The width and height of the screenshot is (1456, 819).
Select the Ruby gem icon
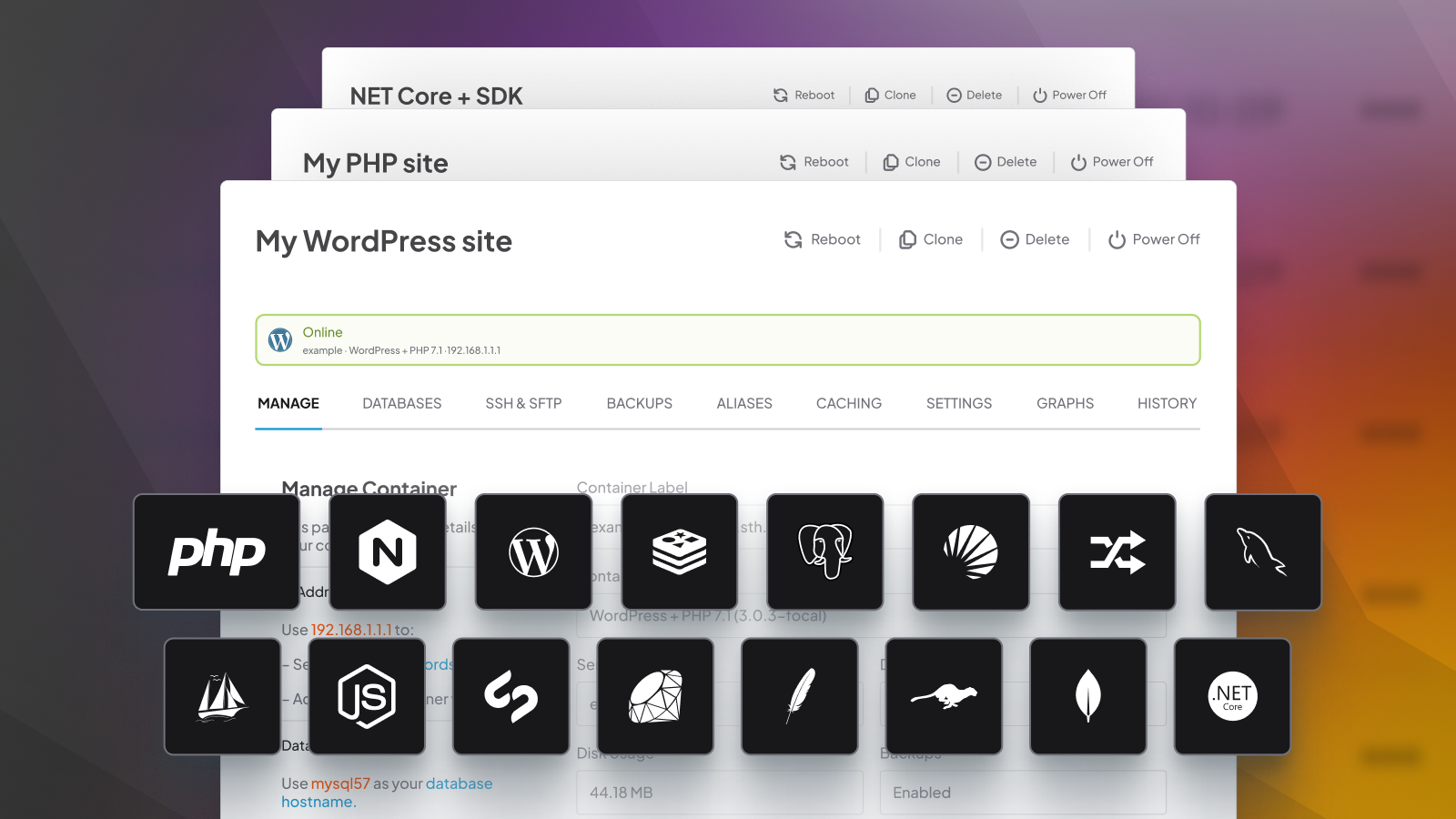pyautogui.click(x=655, y=696)
